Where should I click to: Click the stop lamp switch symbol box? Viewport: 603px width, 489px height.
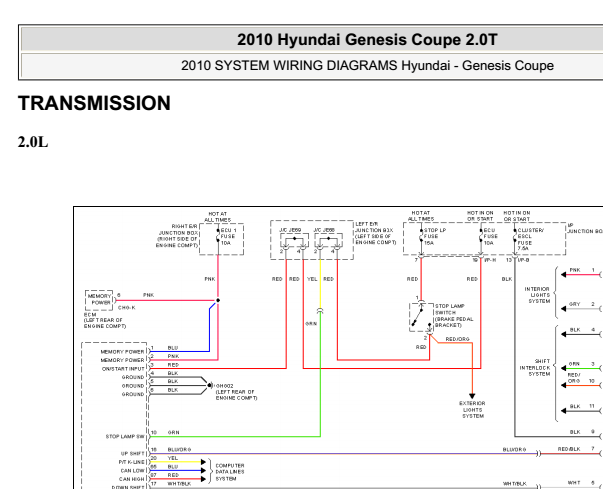pyautogui.click(x=421, y=317)
